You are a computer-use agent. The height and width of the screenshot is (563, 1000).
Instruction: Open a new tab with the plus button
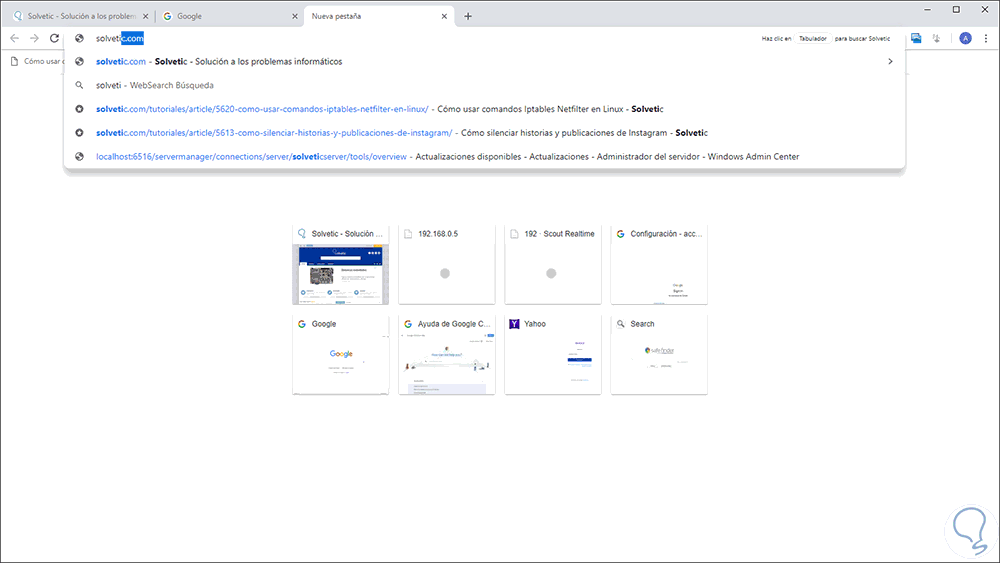pos(467,17)
